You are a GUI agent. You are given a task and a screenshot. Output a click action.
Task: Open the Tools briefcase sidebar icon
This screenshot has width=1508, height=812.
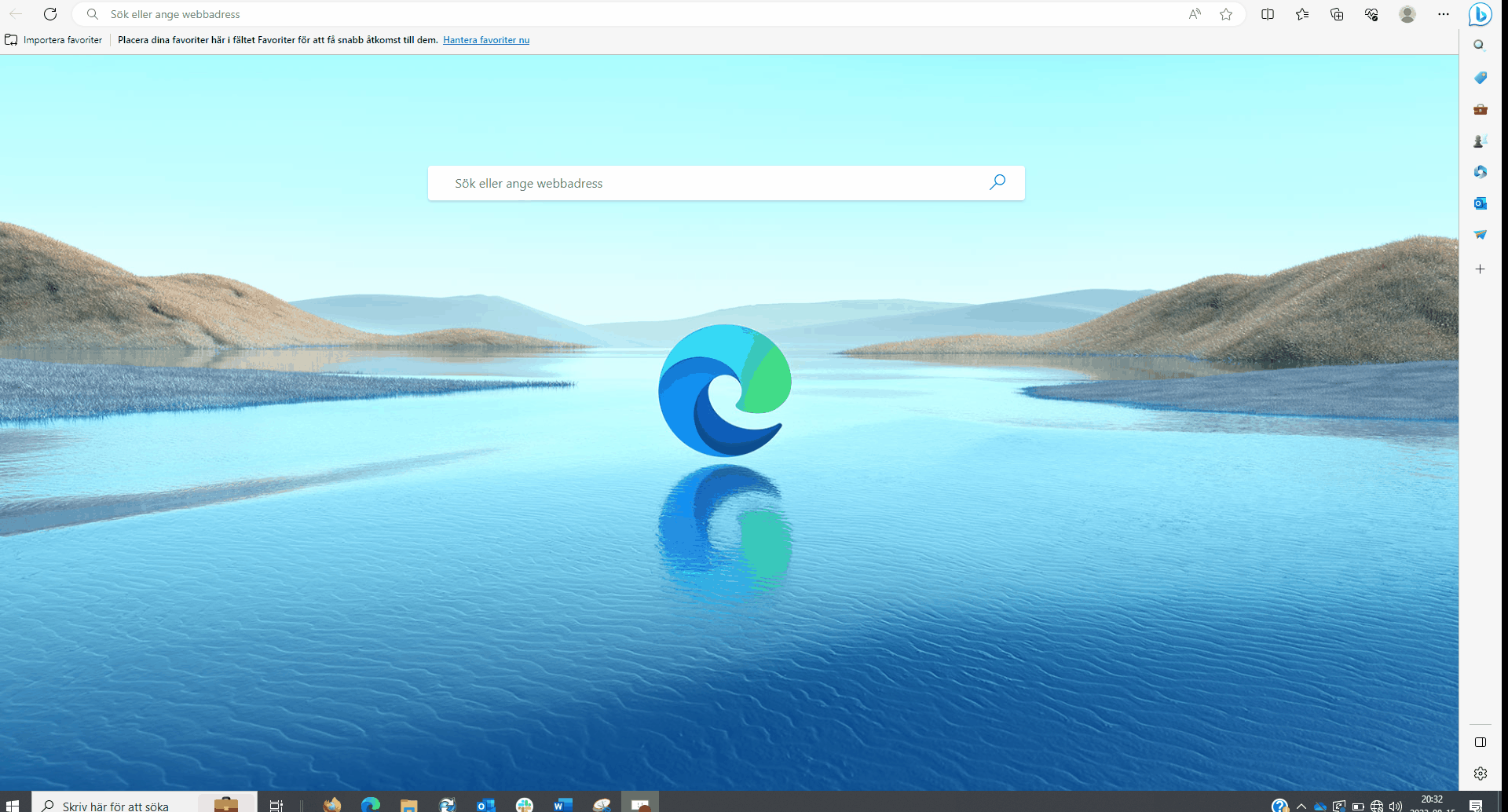(x=1481, y=109)
